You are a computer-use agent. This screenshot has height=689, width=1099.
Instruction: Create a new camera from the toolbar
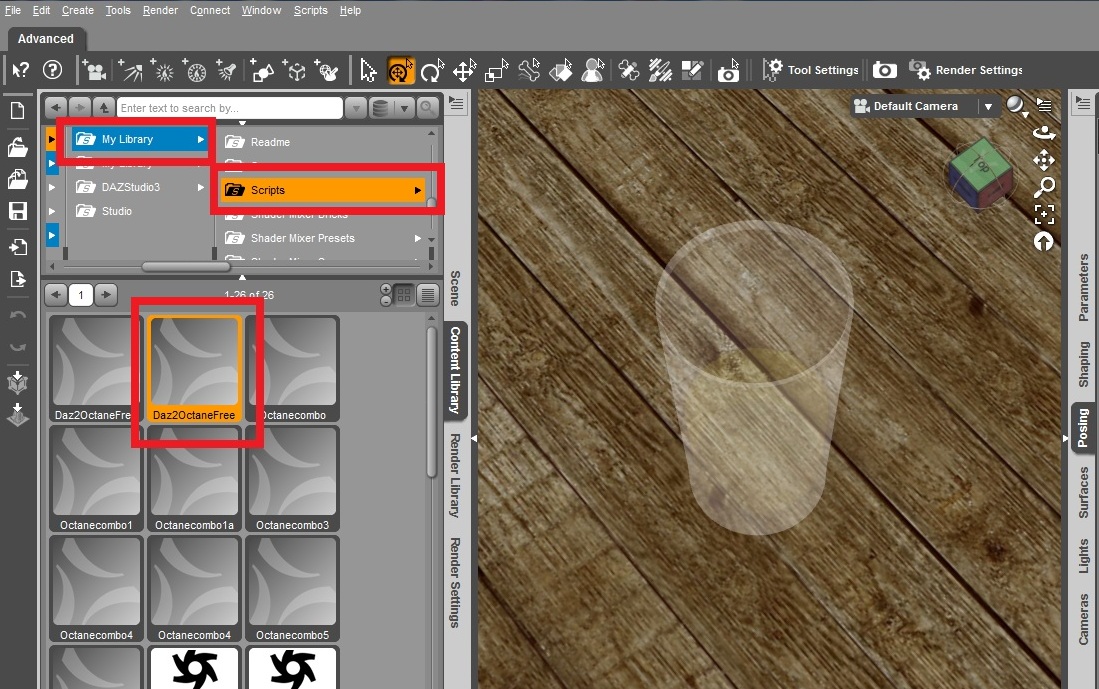[x=94, y=70]
